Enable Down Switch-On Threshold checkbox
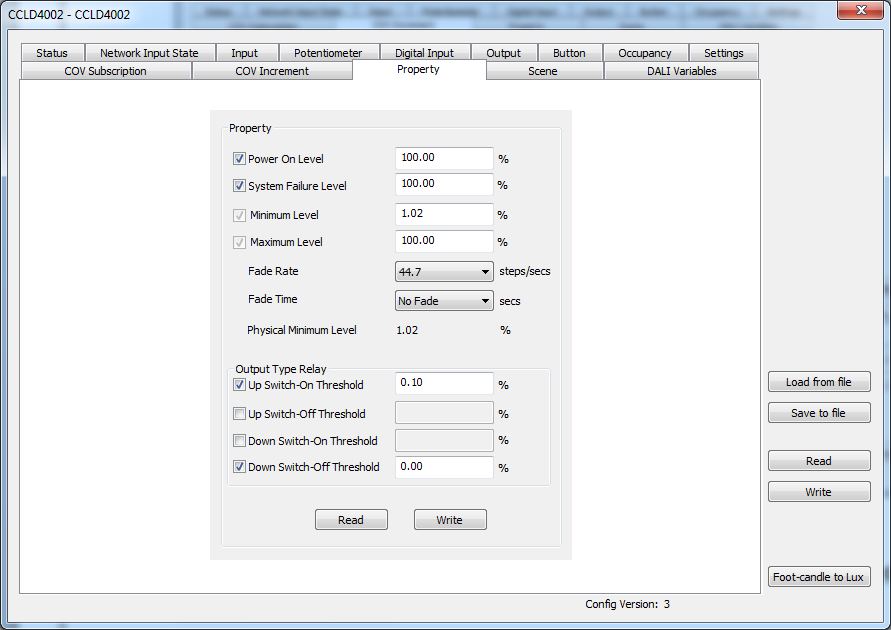891x630 pixels. coord(239,441)
